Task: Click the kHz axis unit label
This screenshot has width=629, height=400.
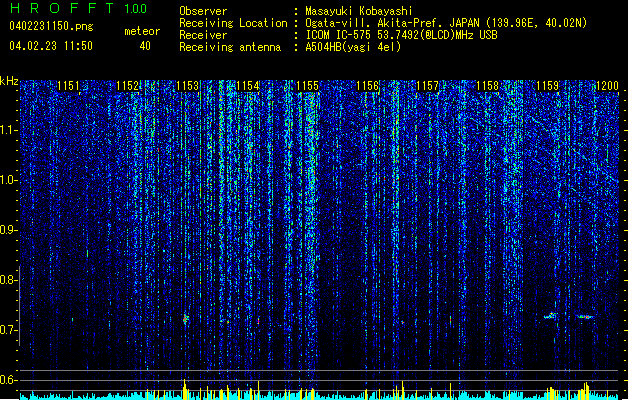Action: click(9, 81)
